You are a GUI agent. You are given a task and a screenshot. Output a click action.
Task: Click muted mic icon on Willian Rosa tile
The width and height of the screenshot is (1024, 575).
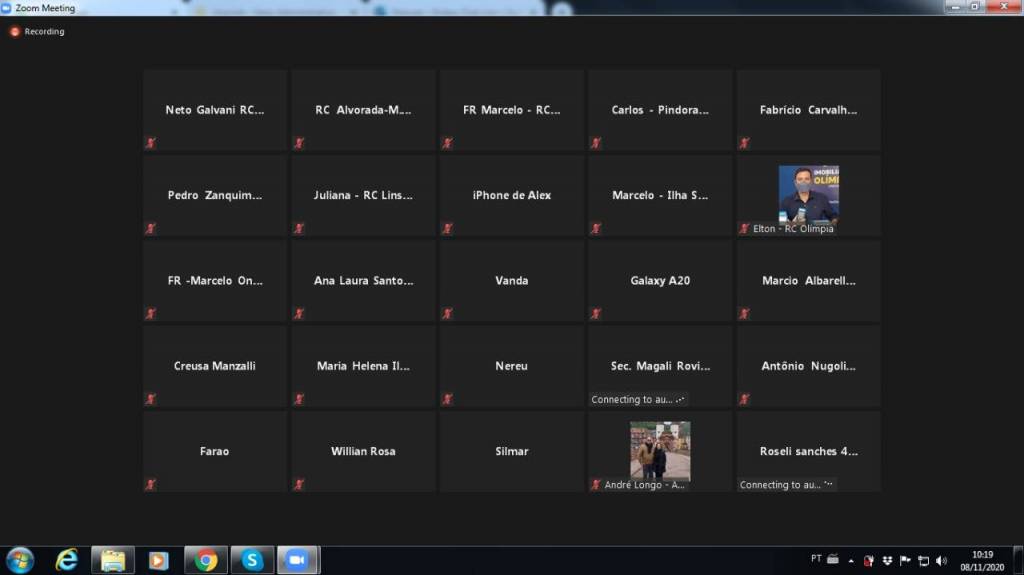[x=299, y=485]
